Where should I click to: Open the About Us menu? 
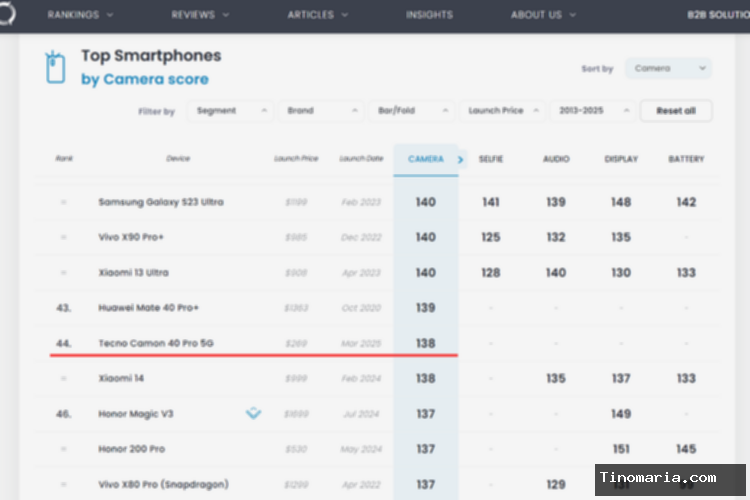pos(543,15)
